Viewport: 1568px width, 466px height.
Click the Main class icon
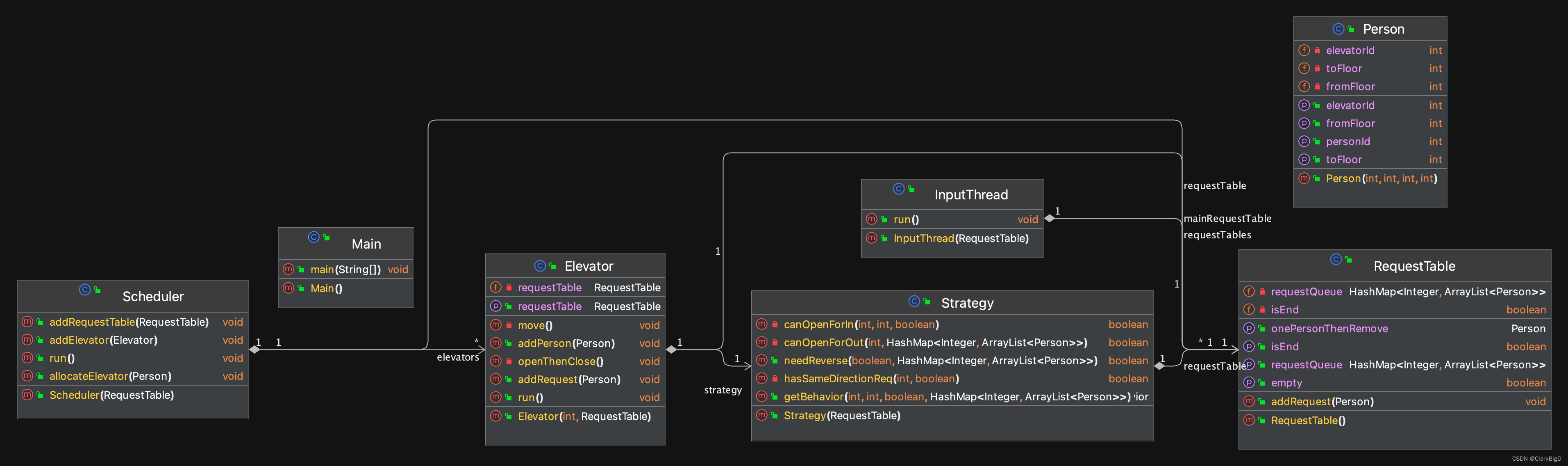coord(314,237)
